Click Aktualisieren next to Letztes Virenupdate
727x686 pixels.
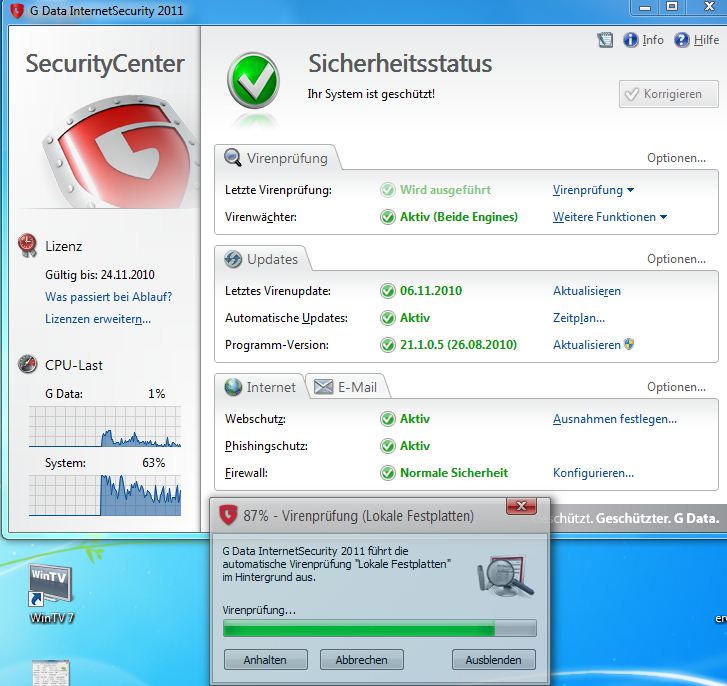point(587,291)
